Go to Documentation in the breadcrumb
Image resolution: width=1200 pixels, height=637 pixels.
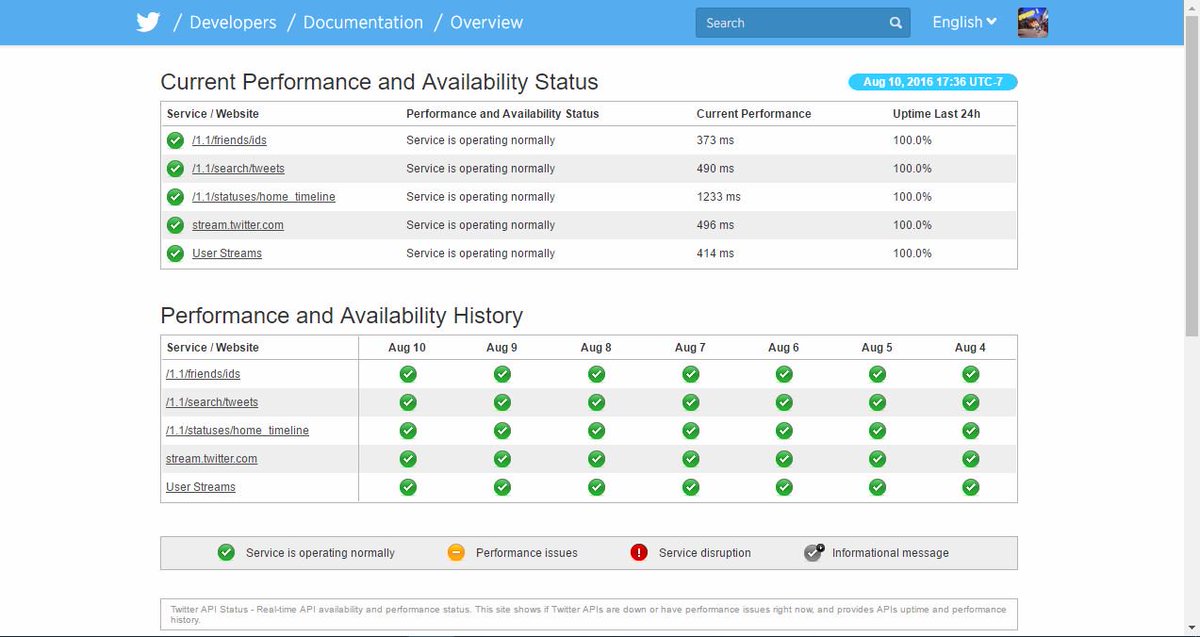[363, 22]
